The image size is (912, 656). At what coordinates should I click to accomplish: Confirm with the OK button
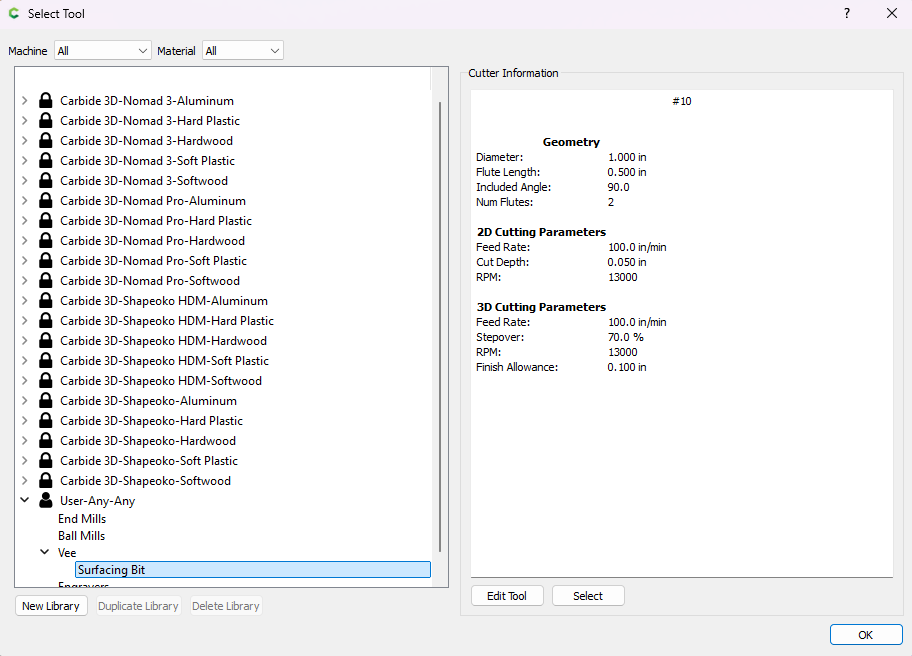(x=865, y=635)
